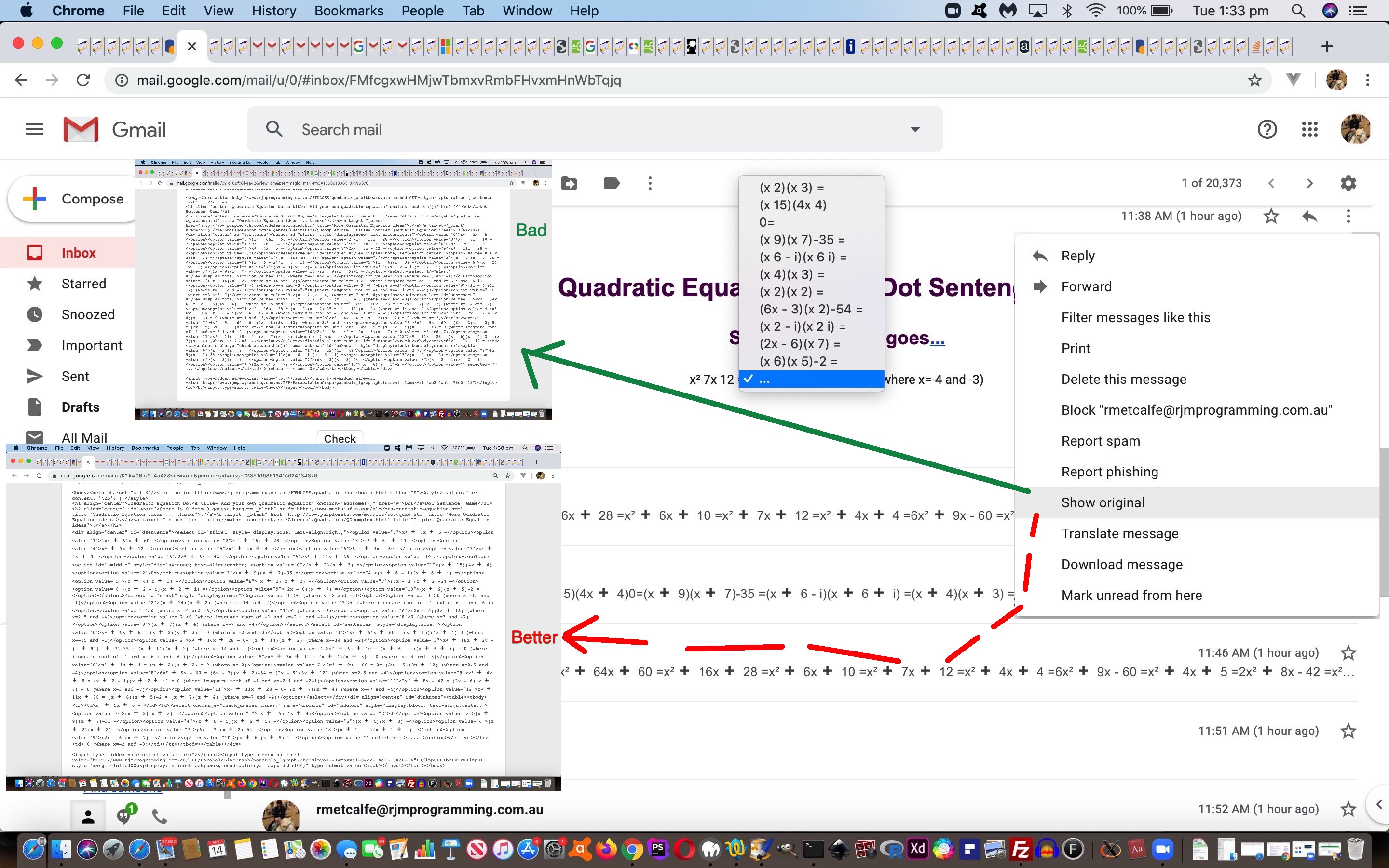Choose Mark unread from here
1389x868 pixels.
(1197, 596)
